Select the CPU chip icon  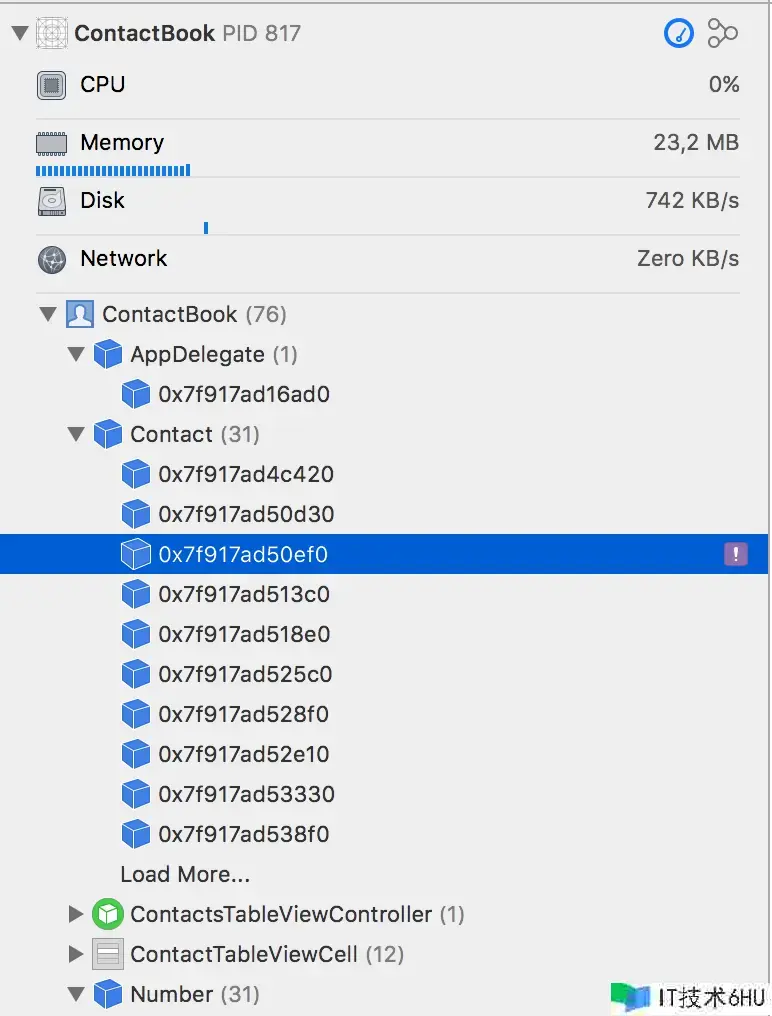pos(51,85)
